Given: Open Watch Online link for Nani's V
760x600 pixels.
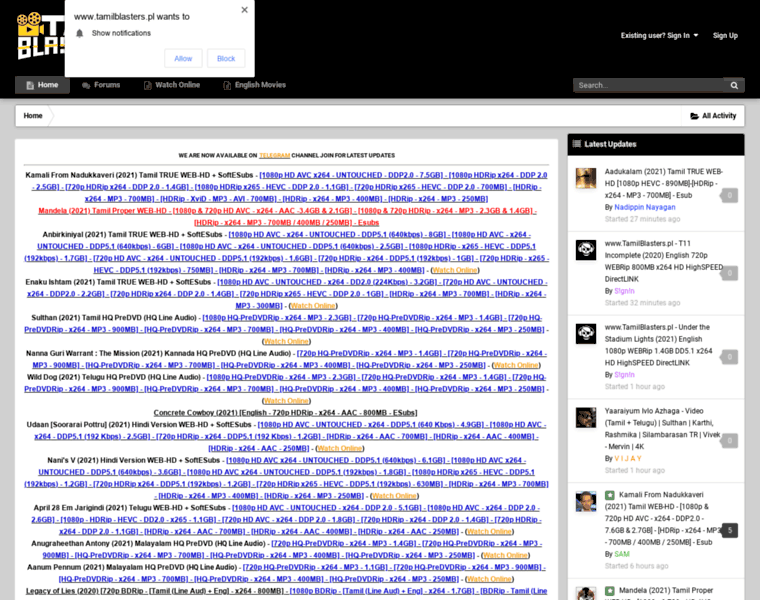Looking at the screenshot, I should 394,496.
